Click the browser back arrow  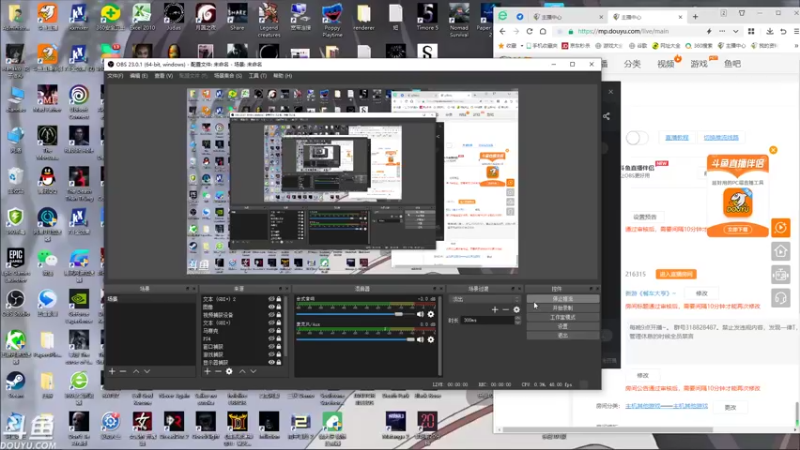503,31
